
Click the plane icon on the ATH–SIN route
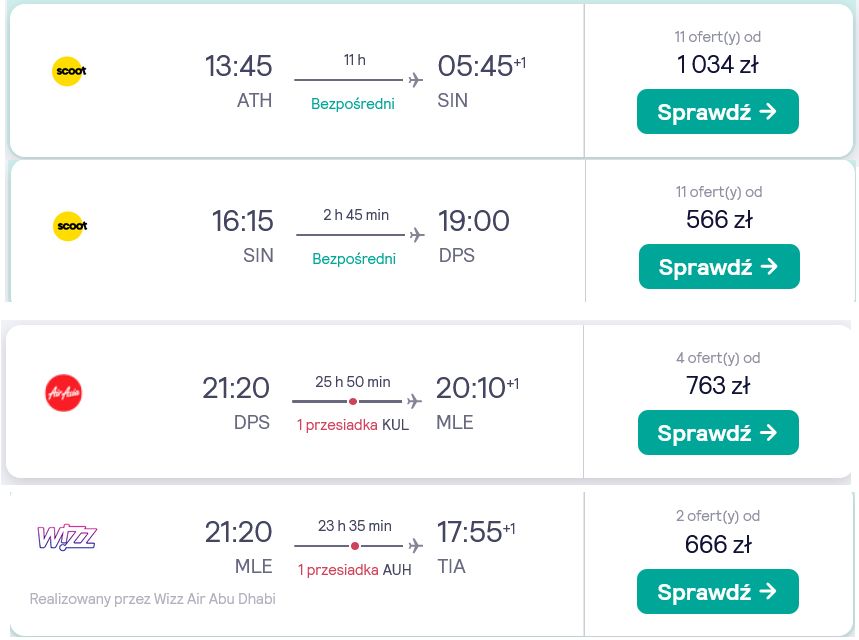tap(416, 80)
